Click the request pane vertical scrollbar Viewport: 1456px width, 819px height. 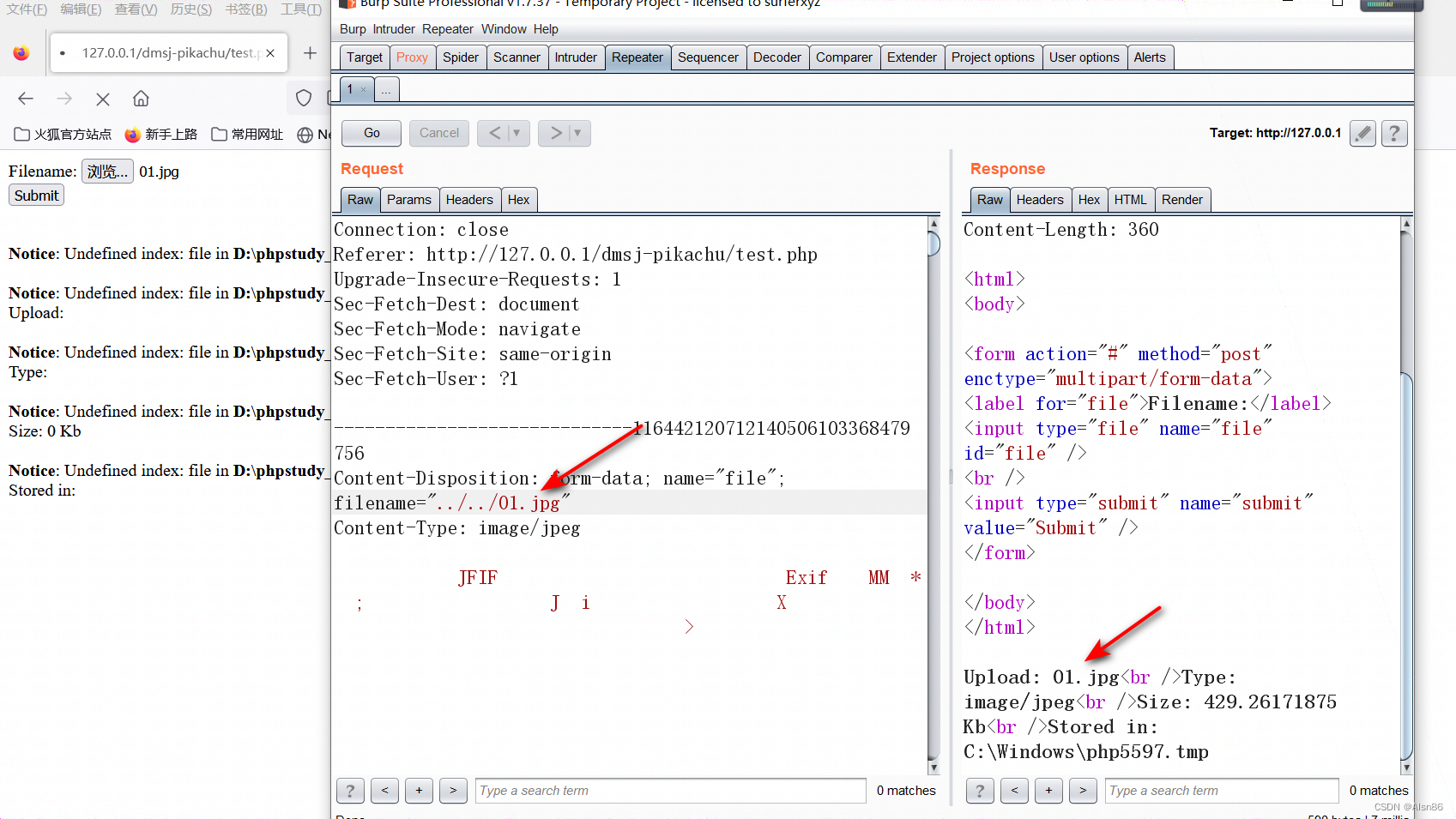[x=933, y=496]
